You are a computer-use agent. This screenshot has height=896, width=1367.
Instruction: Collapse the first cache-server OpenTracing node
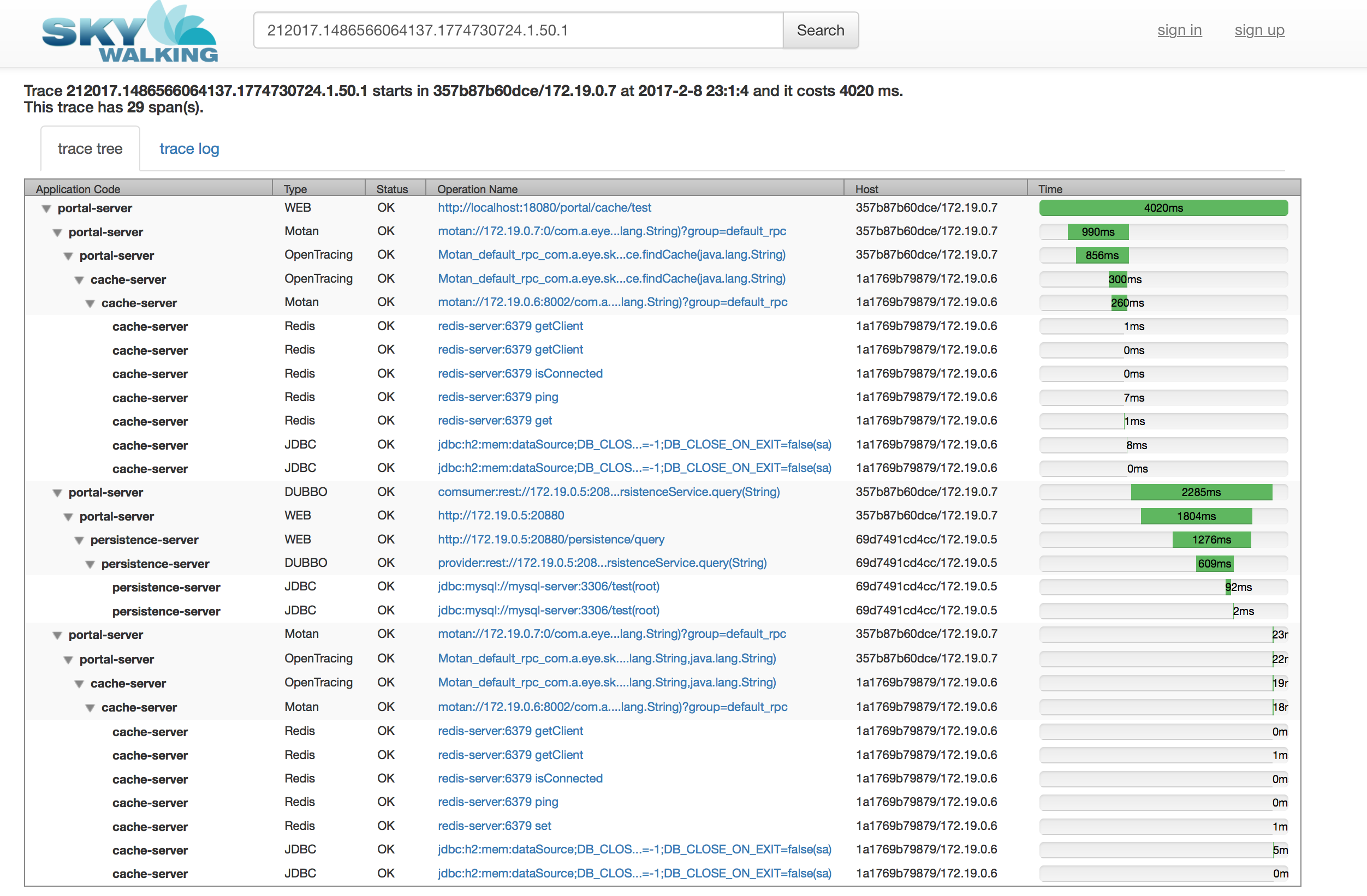click(x=79, y=280)
